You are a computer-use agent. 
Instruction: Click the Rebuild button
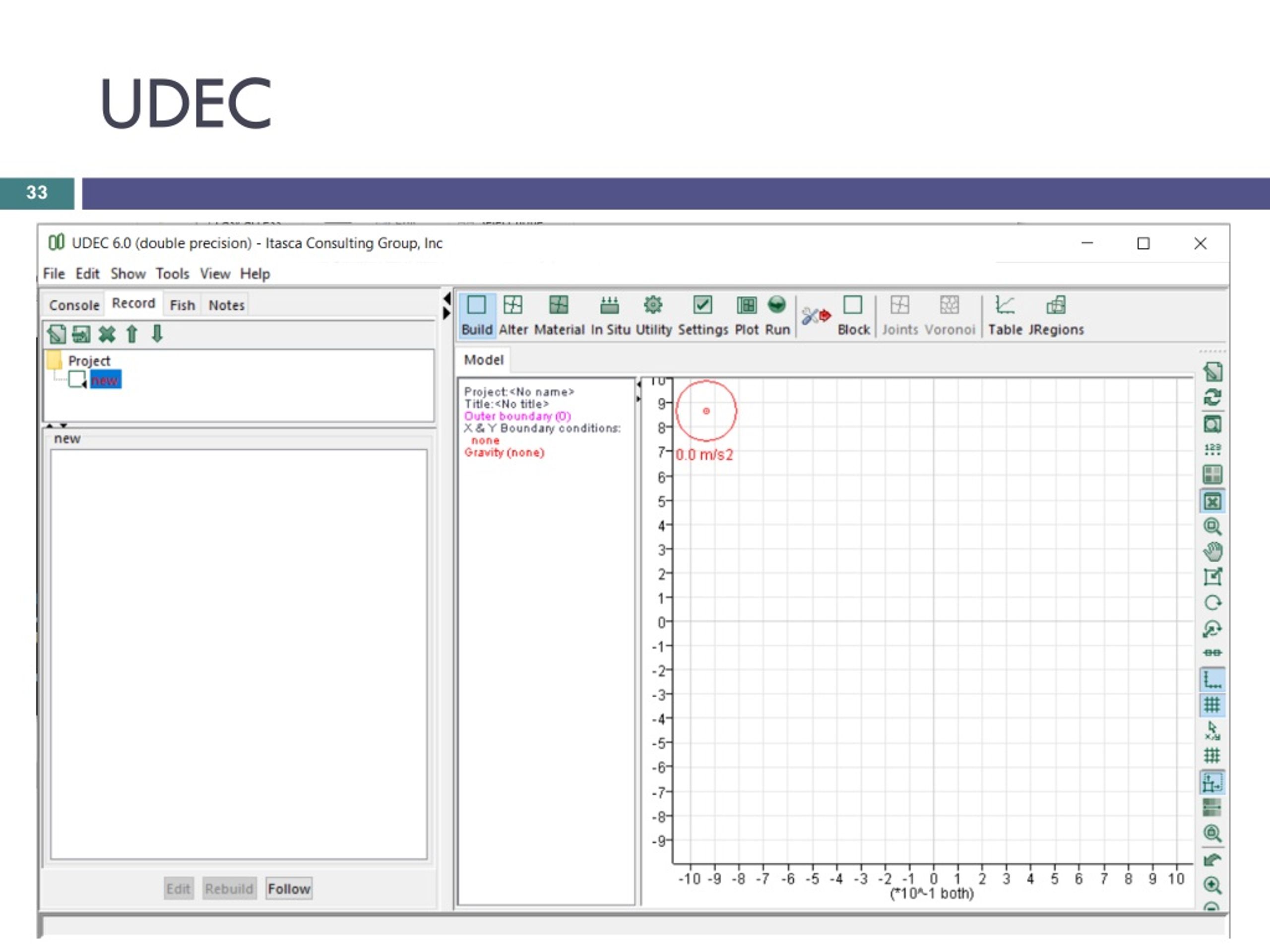(x=229, y=889)
